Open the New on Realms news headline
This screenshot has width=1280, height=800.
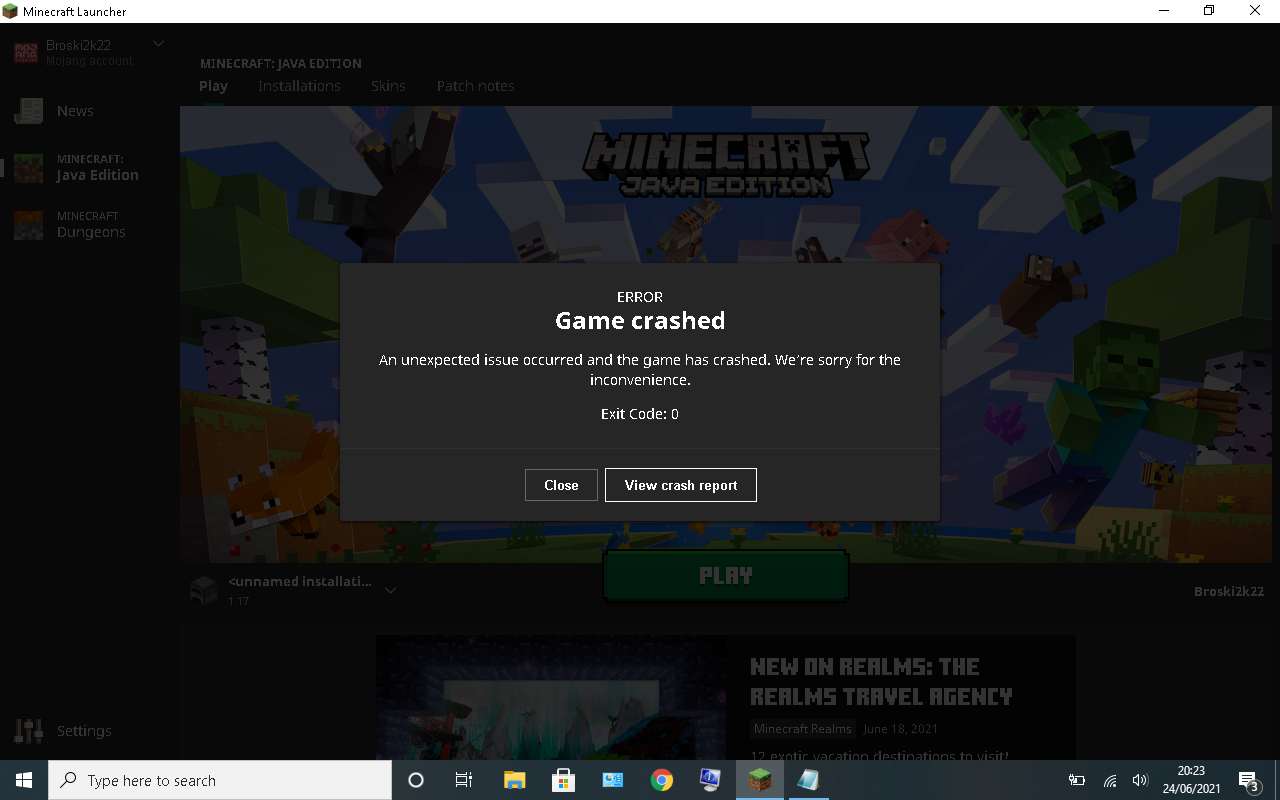pos(881,681)
